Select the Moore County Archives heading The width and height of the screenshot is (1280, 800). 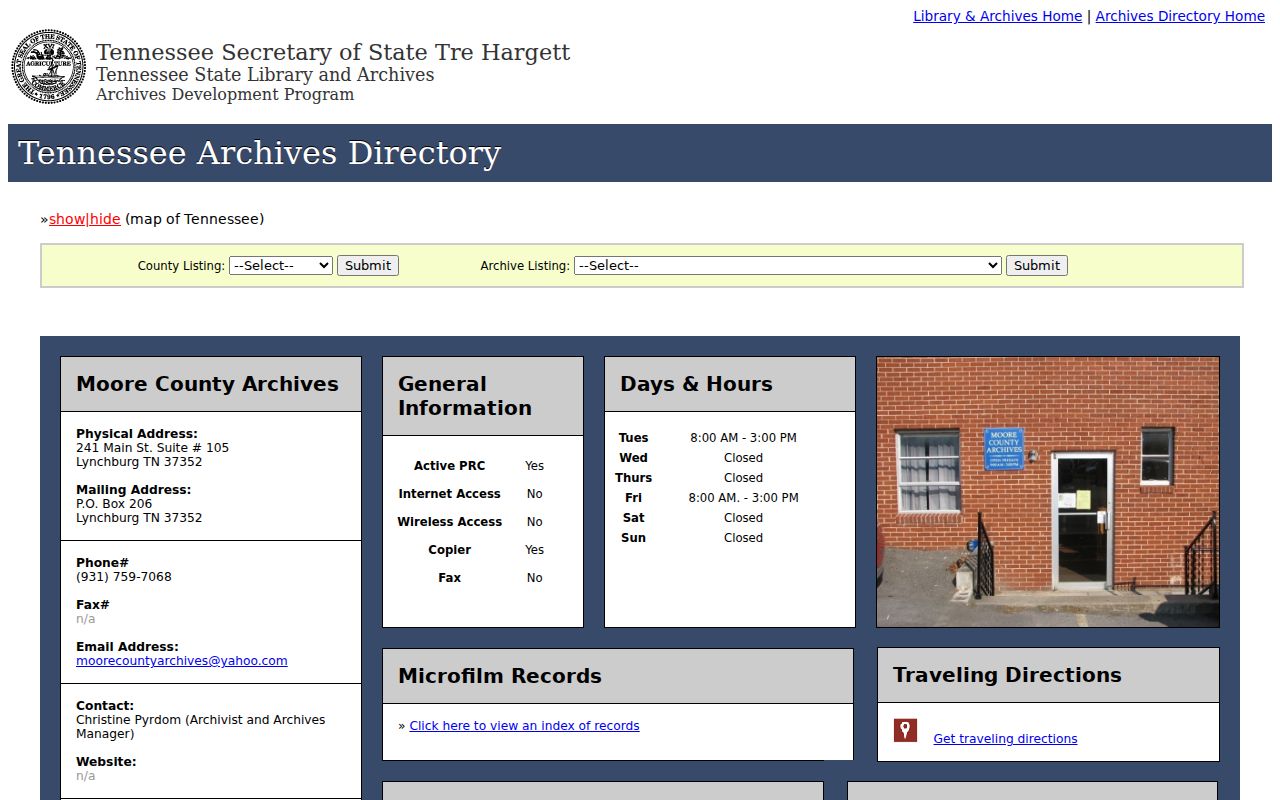click(x=207, y=384)
